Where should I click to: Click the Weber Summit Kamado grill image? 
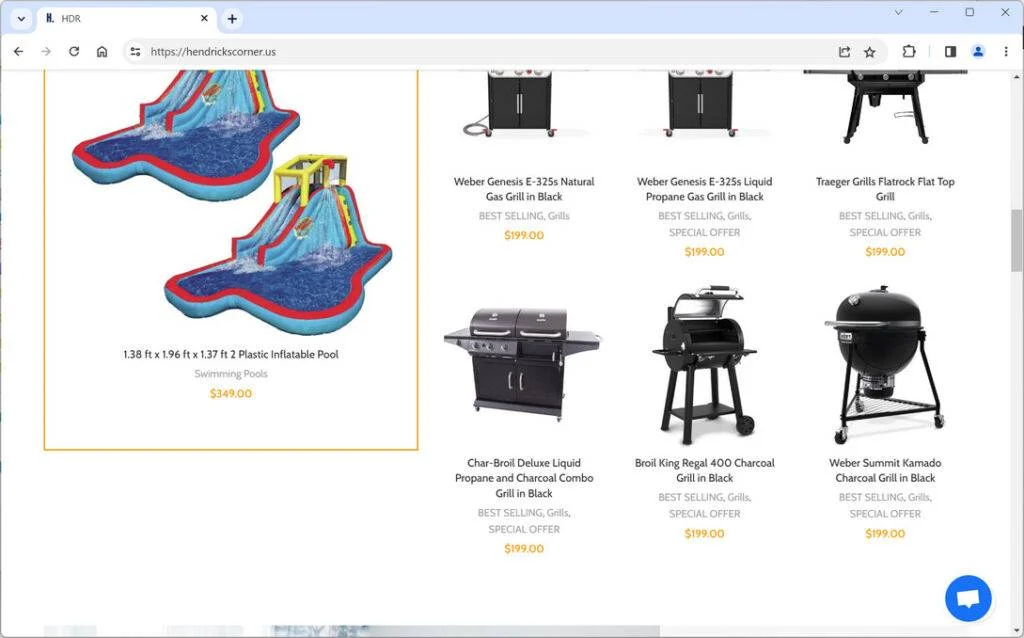885,364
